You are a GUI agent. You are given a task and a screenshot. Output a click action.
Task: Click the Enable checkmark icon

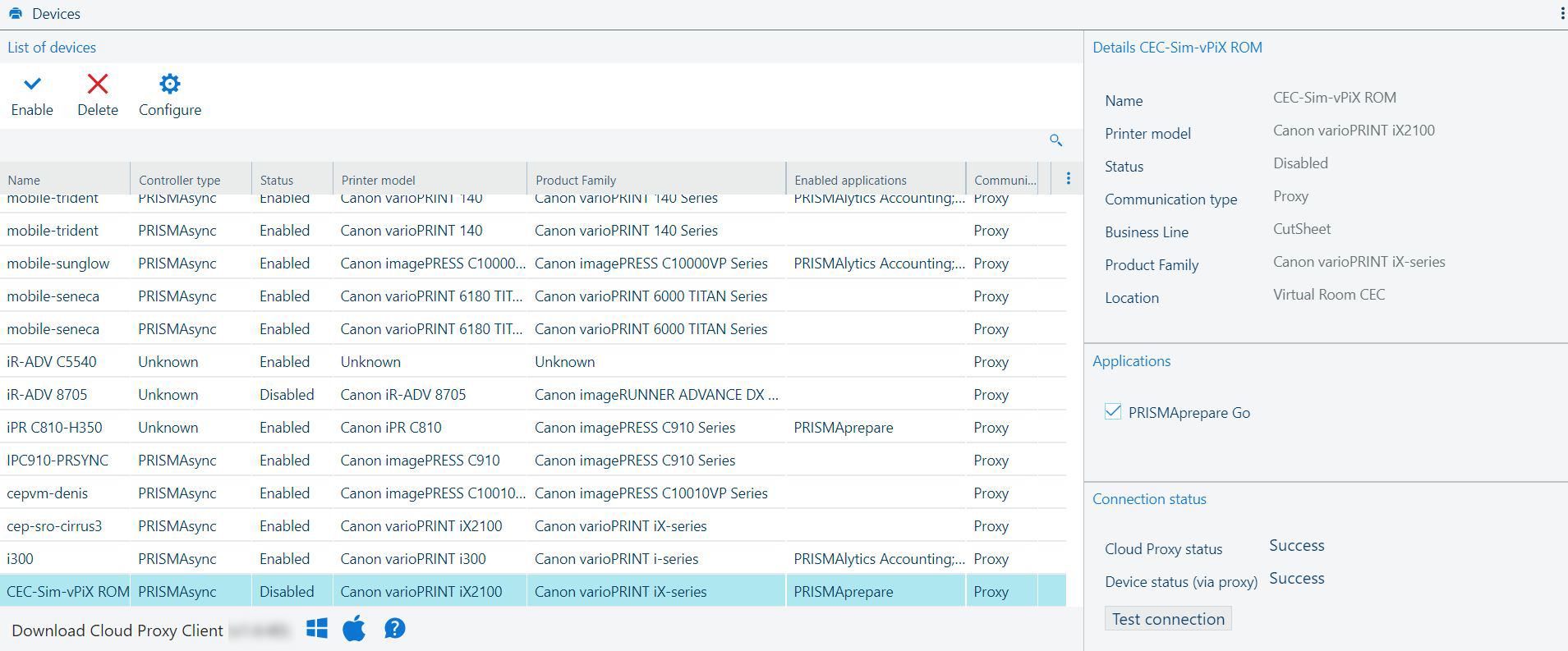click(32, 84)
